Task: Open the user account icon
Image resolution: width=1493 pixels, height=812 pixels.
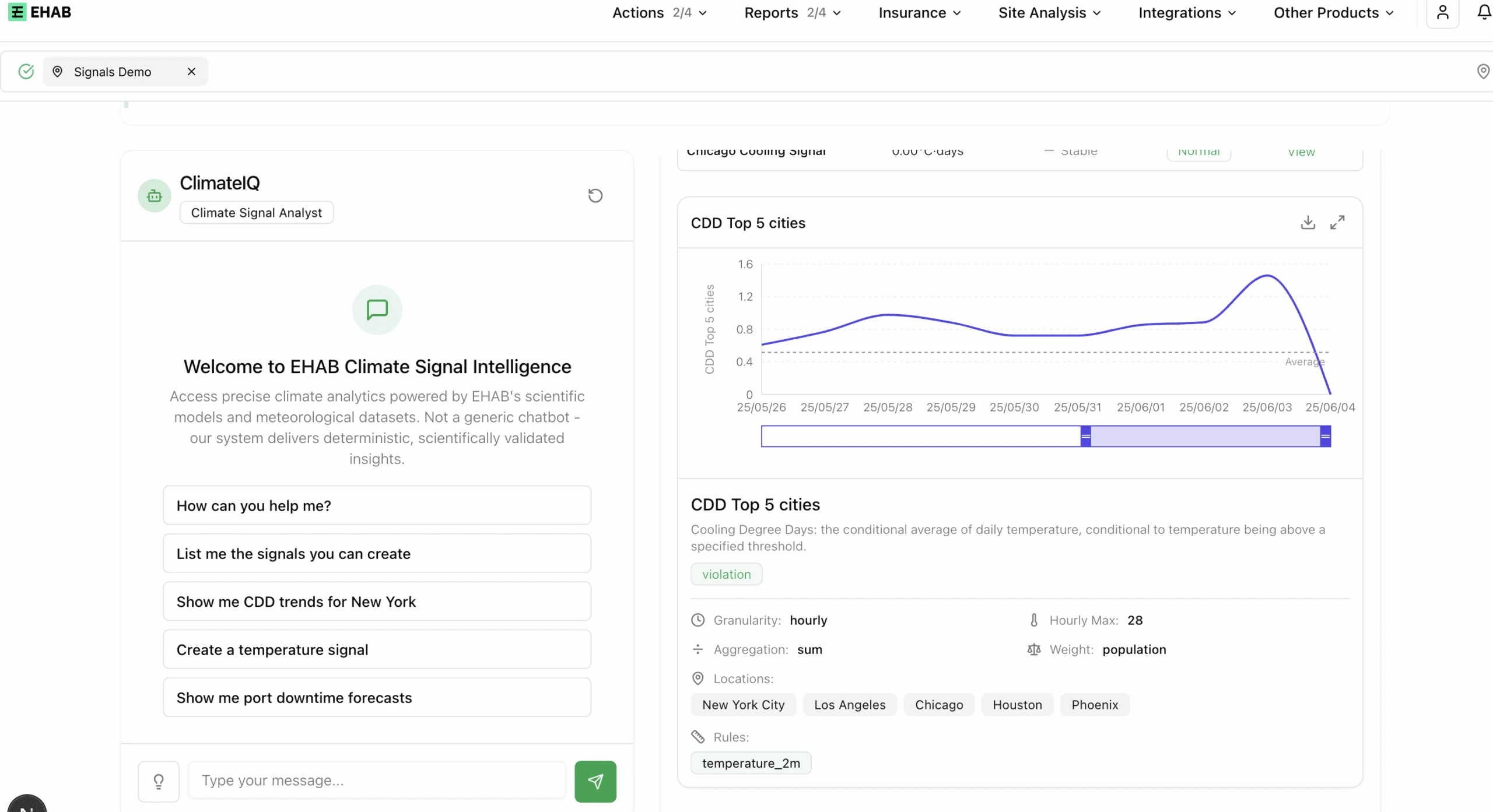Action: 1443,12
